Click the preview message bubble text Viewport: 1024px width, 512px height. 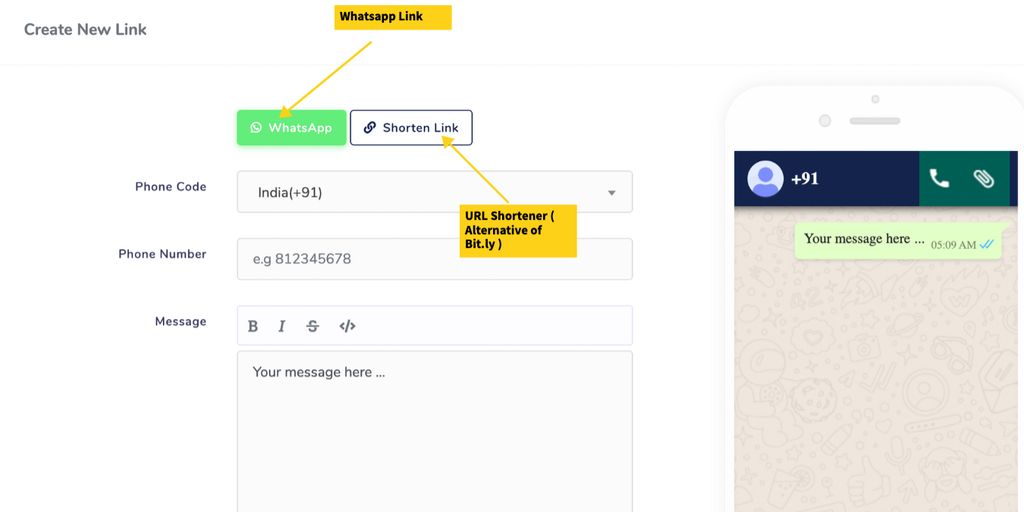(864, 238)
